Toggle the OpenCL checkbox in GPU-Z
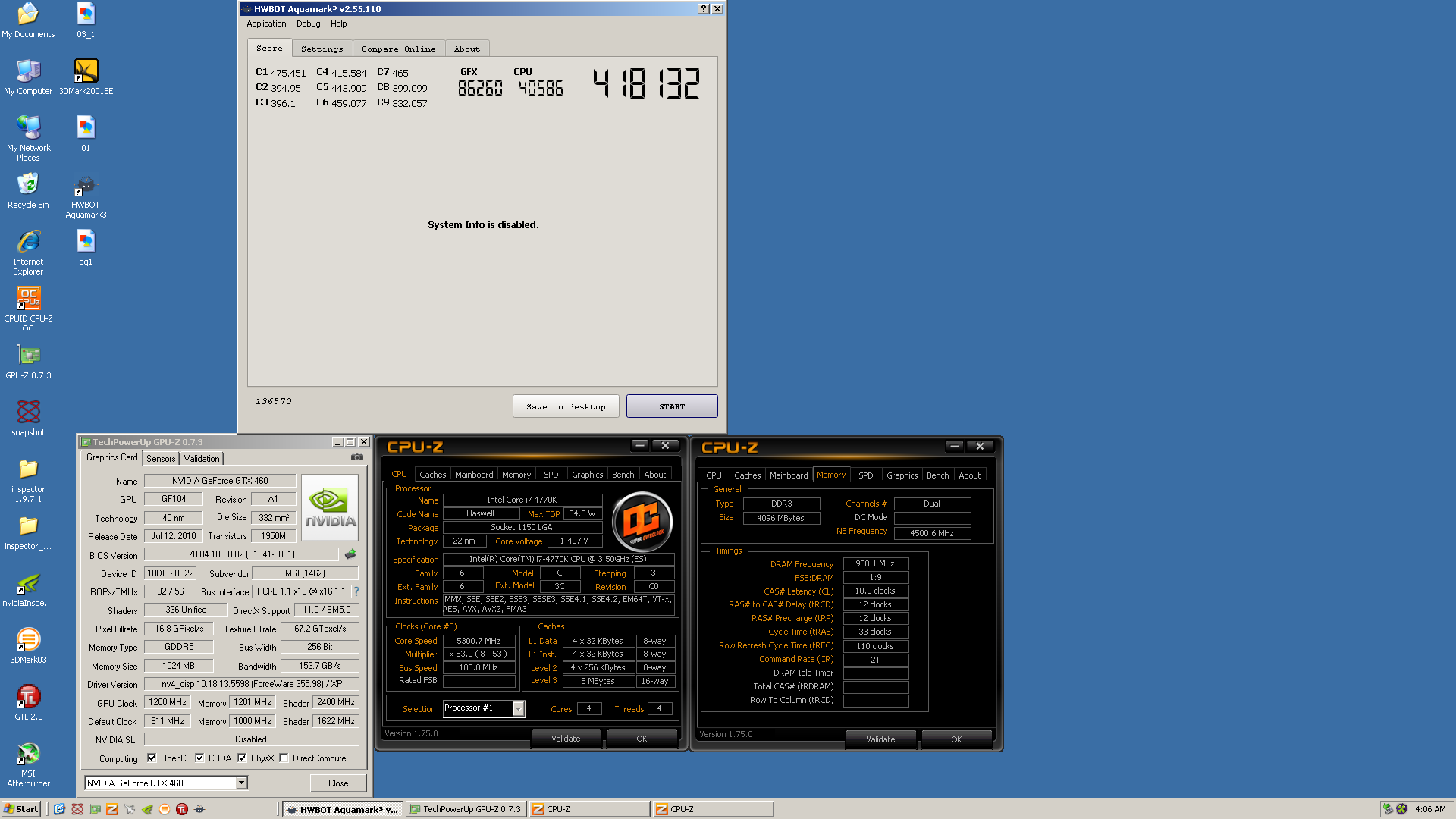Viewport: 1456px width, 819px height. tap(152, 758)
